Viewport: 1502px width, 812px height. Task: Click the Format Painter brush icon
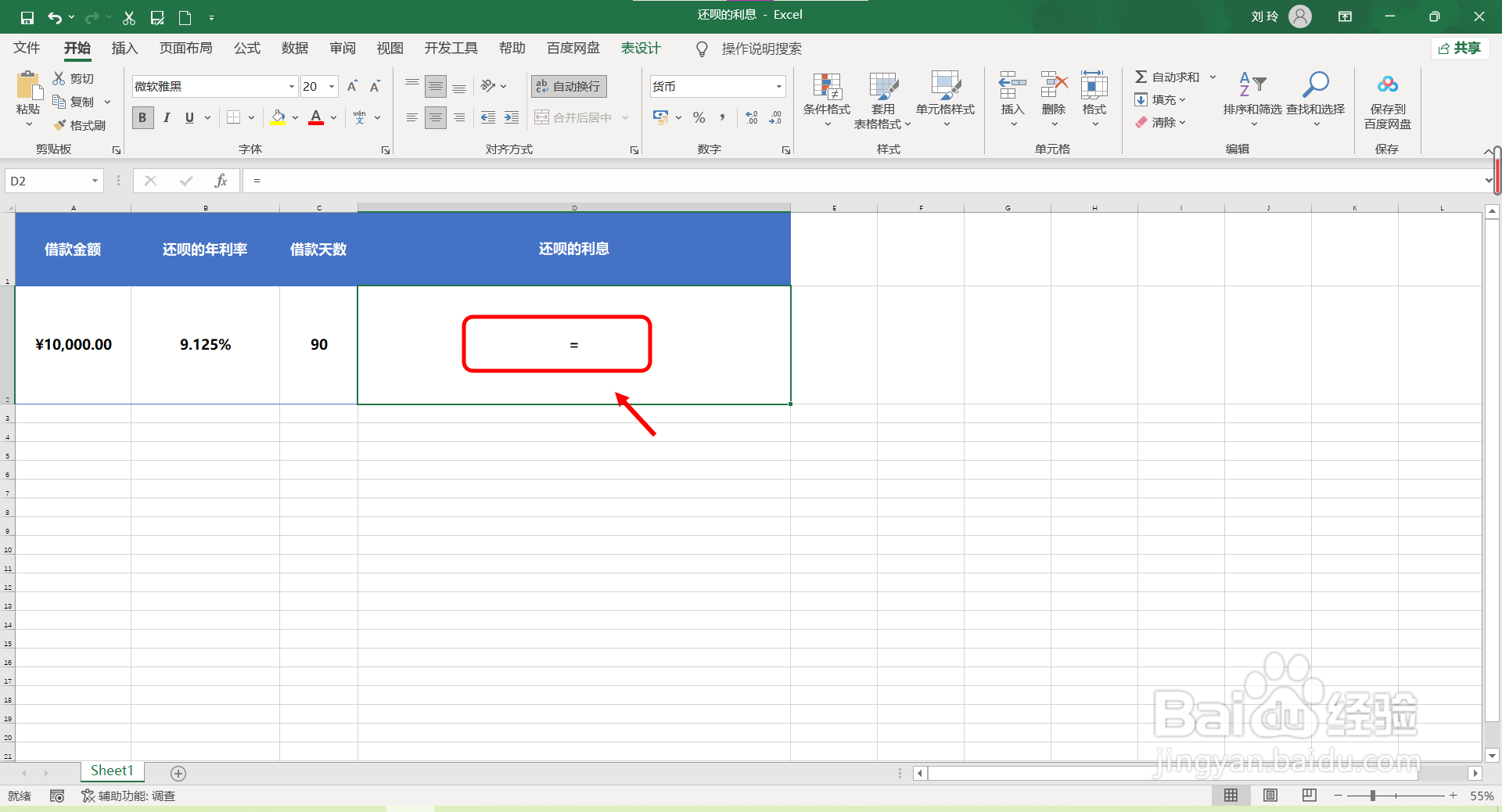pyautogui.click(x=59, y=125)
